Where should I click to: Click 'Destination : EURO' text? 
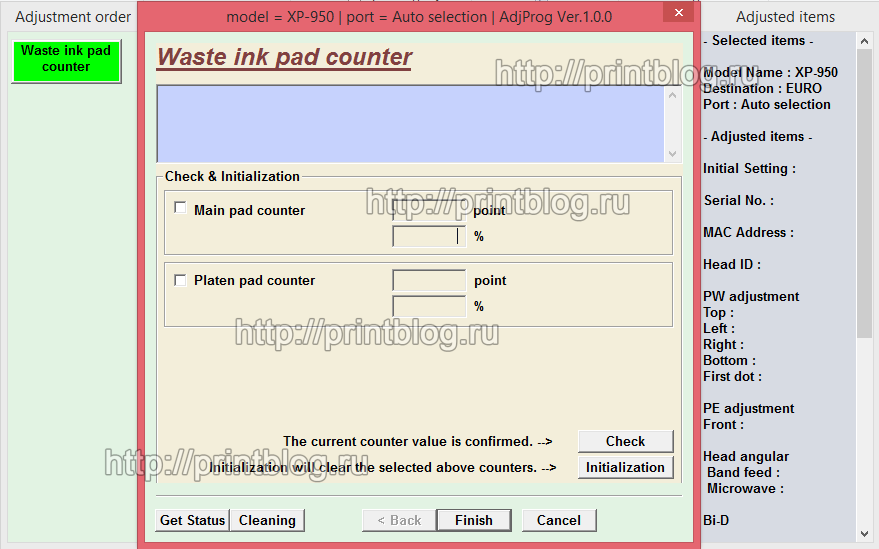click(x=762, y=89)
